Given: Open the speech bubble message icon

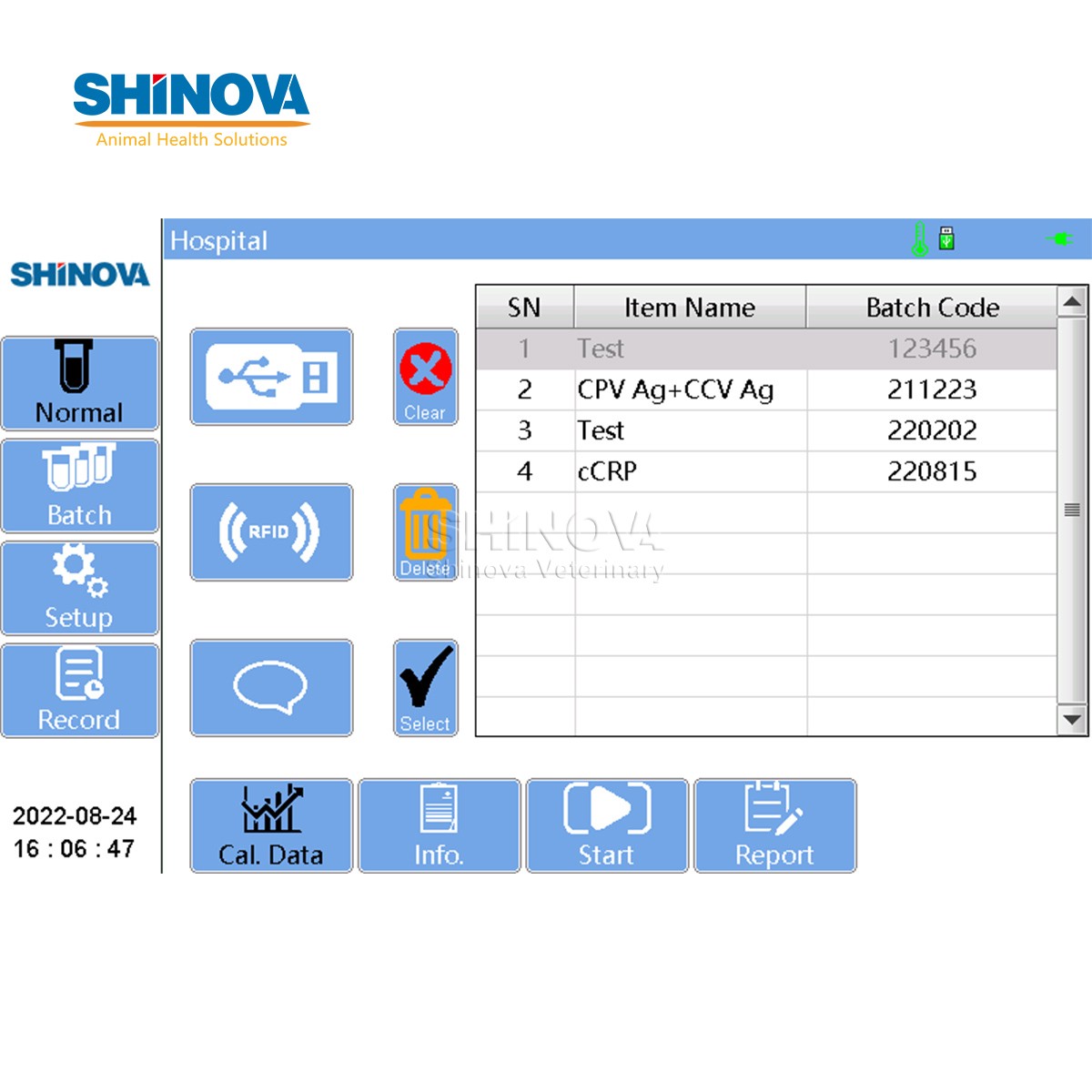Looking at the screenshot, I should [271, 688].
